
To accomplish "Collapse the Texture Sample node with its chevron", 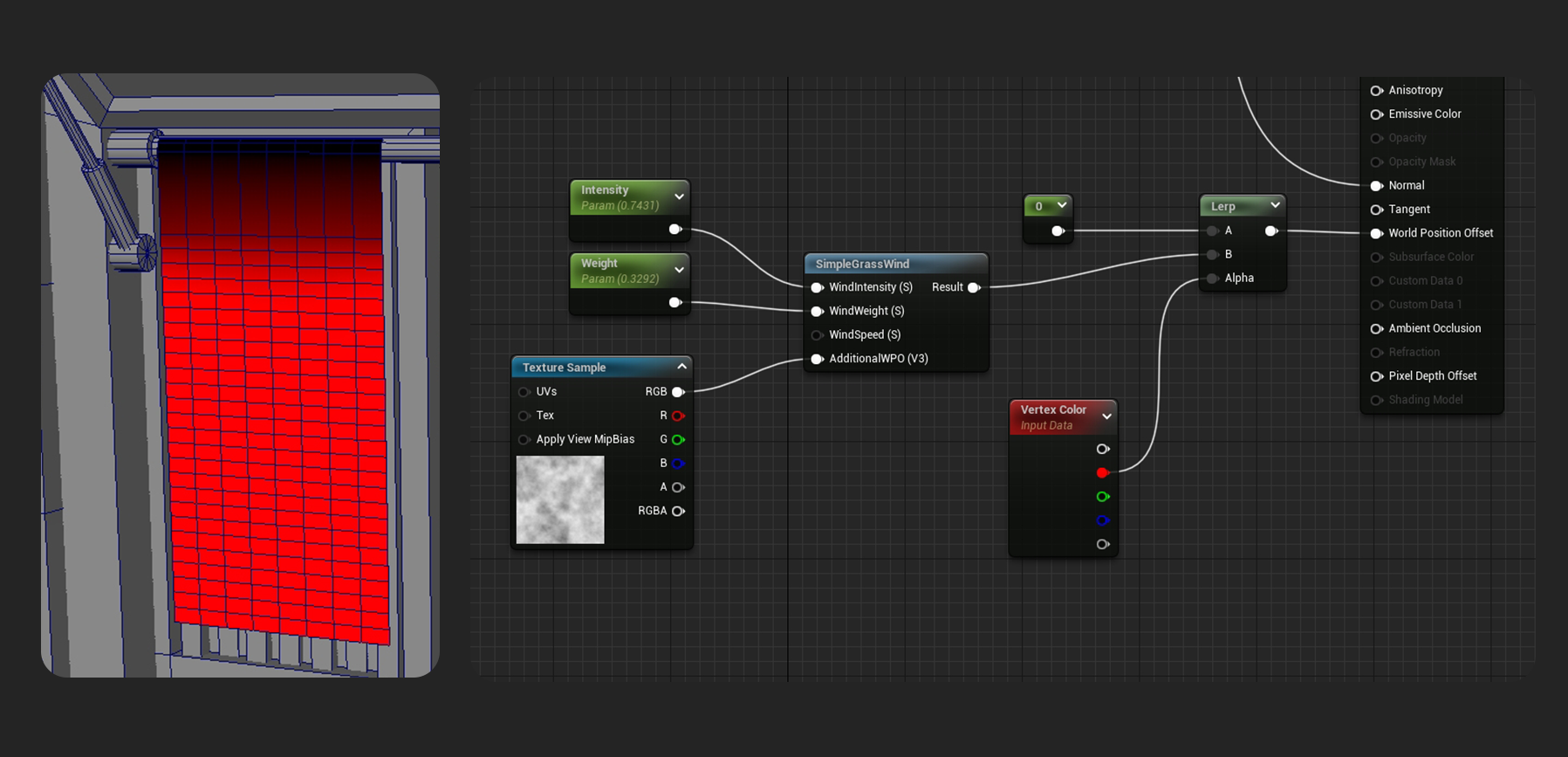I will tap(681, 367).
